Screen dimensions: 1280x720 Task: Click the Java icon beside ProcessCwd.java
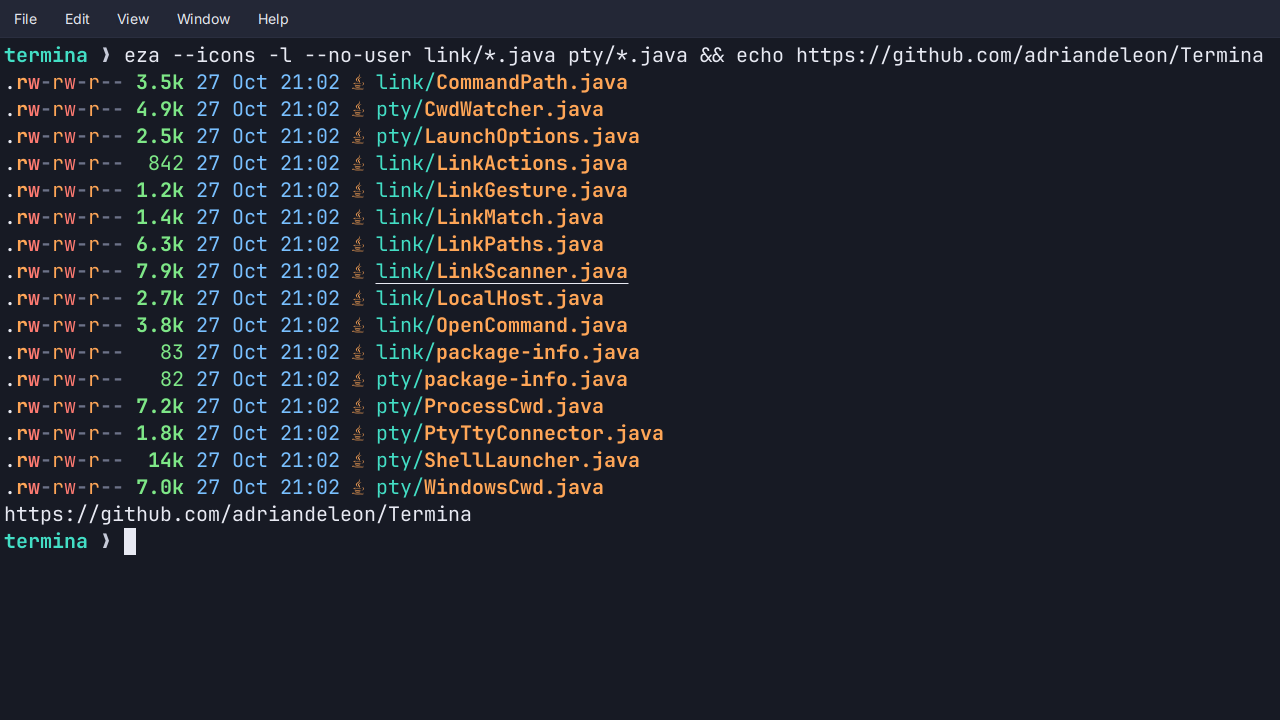pyautogui.click(x=358, y=406)
